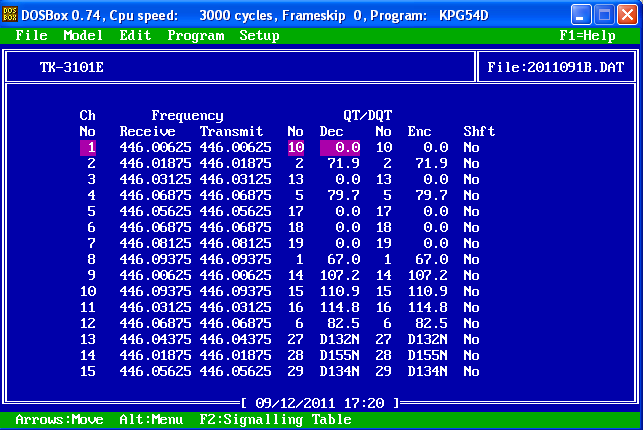The image size is (643, 430).
Task: Click the Arrows:Move hint
Action: [x=59, y=420]
